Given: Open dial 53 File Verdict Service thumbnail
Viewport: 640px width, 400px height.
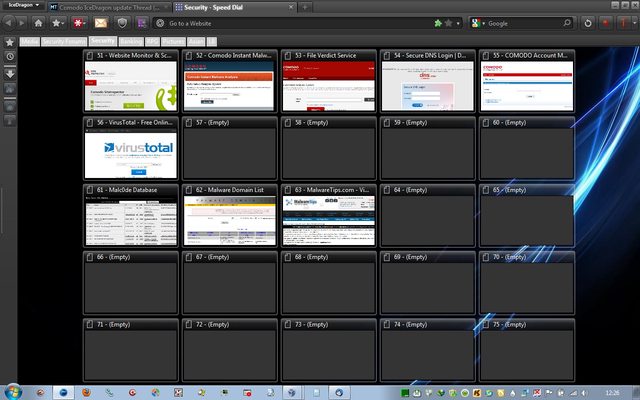Looking at the screenshot, I should 329,86.
